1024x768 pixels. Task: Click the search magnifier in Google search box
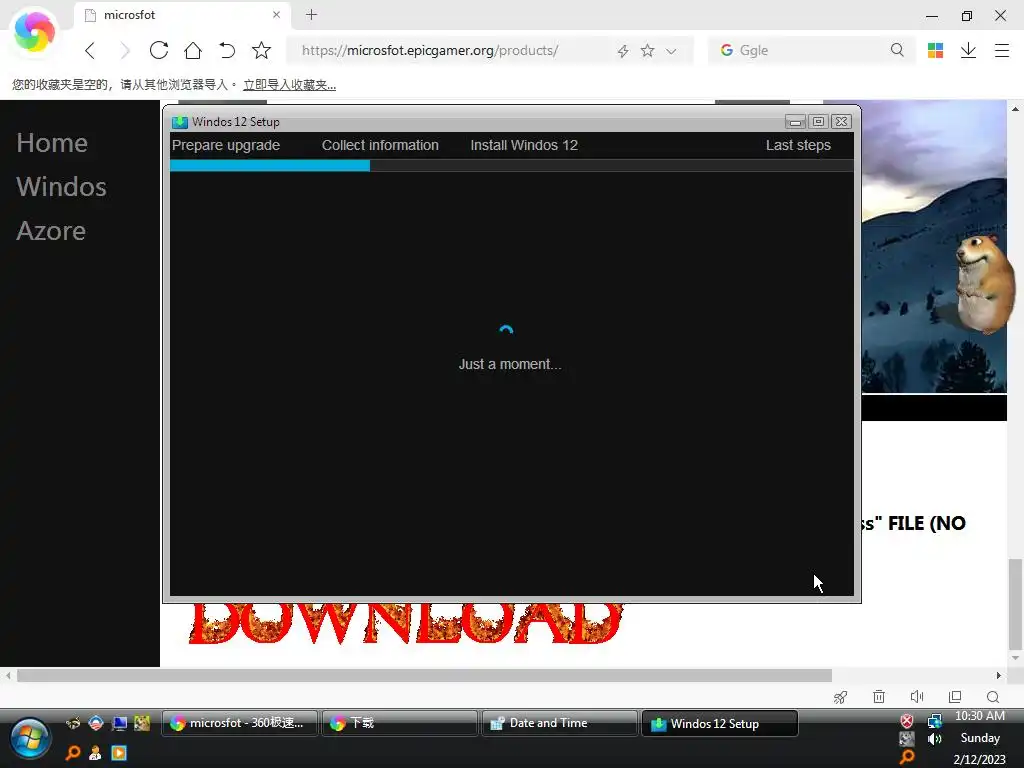click(x=897, y=50)
